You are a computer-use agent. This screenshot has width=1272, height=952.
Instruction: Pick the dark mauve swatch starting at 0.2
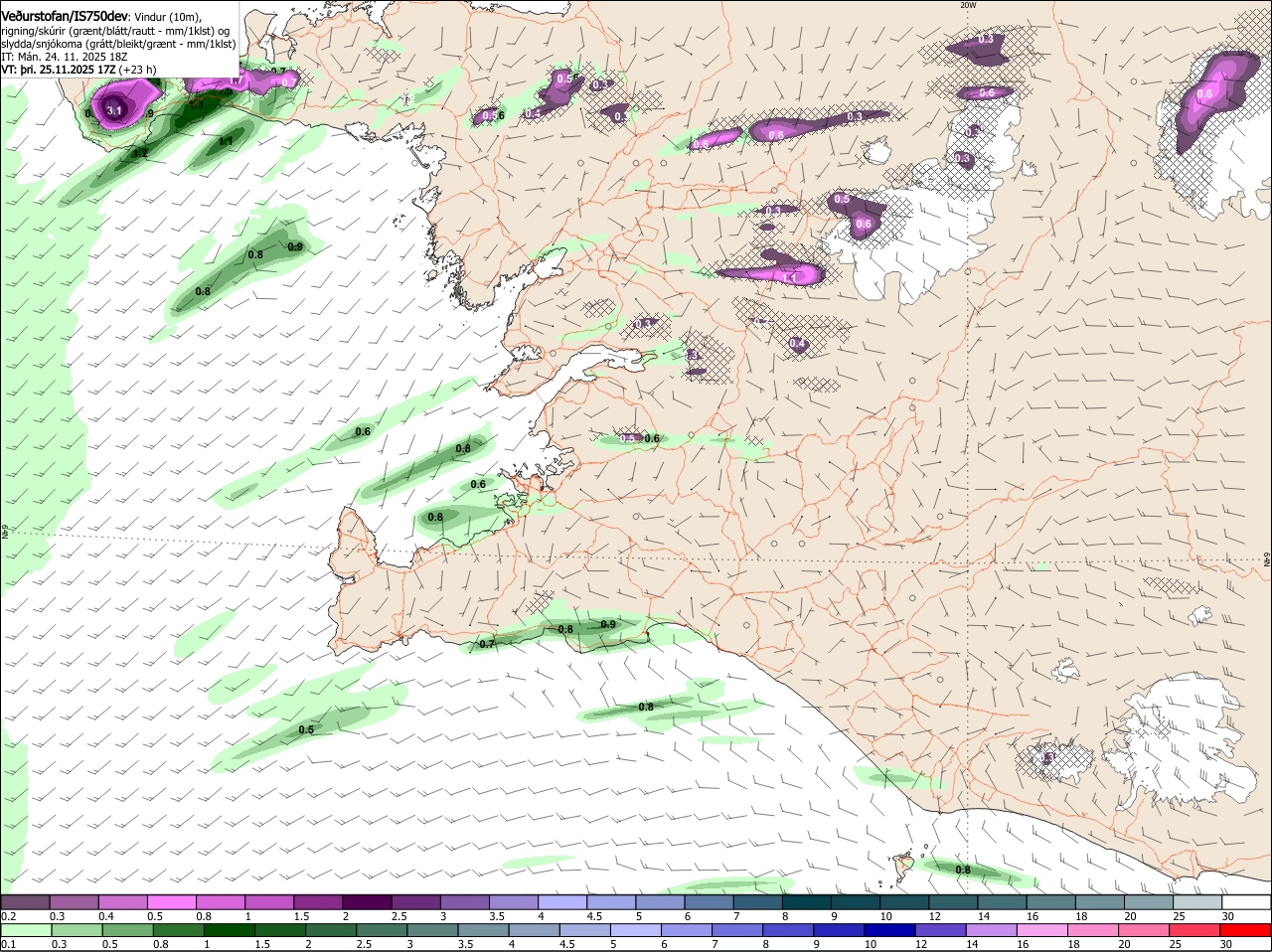25,902
